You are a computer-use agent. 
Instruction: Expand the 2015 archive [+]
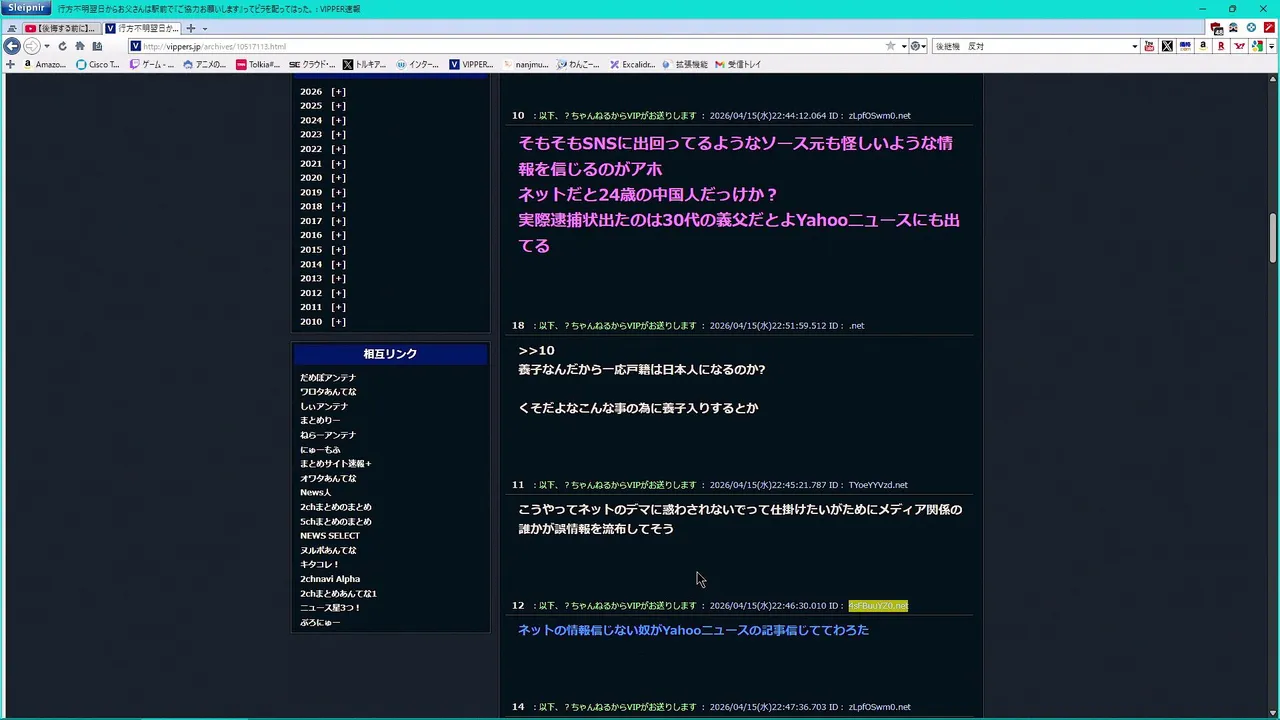pyautogui.click(x=338, y=250)
